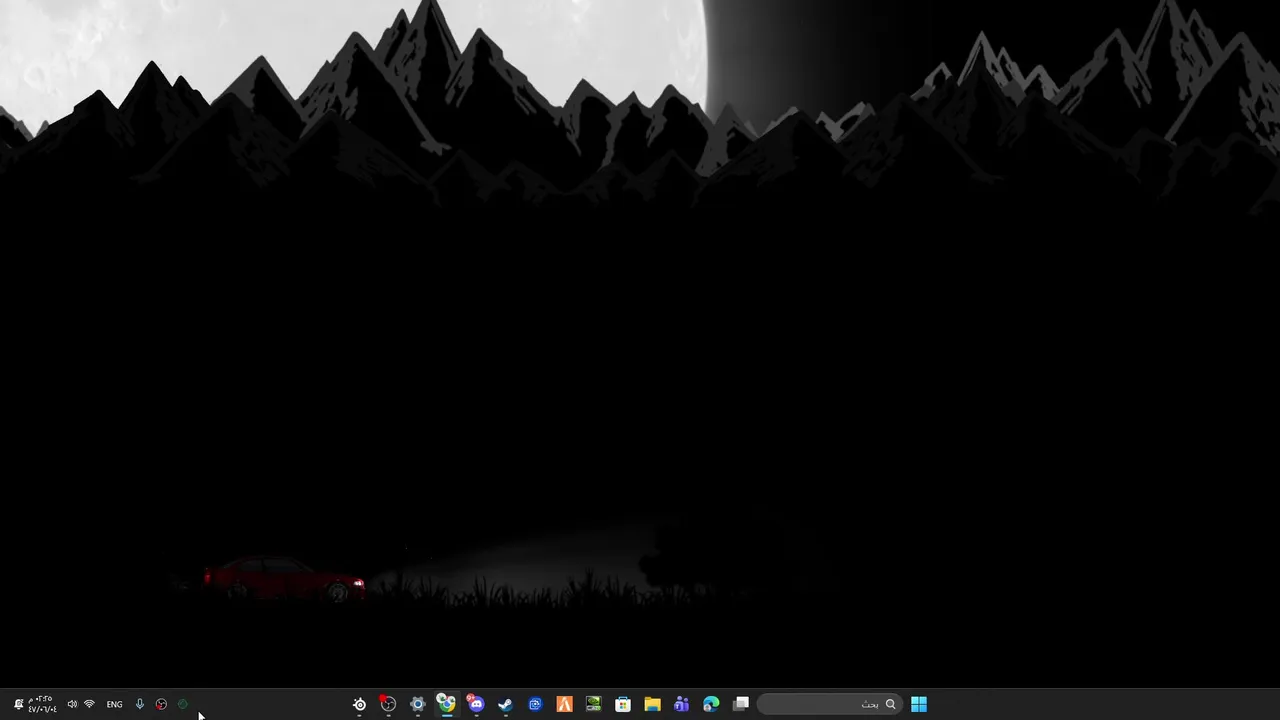1280x720 pixels.
Task: Open SteelSeries GG taskbar icon
Action: (359, 704)
